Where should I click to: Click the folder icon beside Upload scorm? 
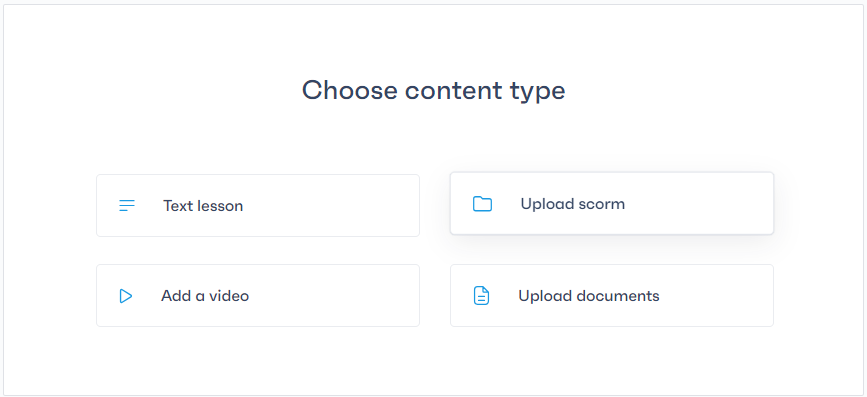tap(482, 204)
